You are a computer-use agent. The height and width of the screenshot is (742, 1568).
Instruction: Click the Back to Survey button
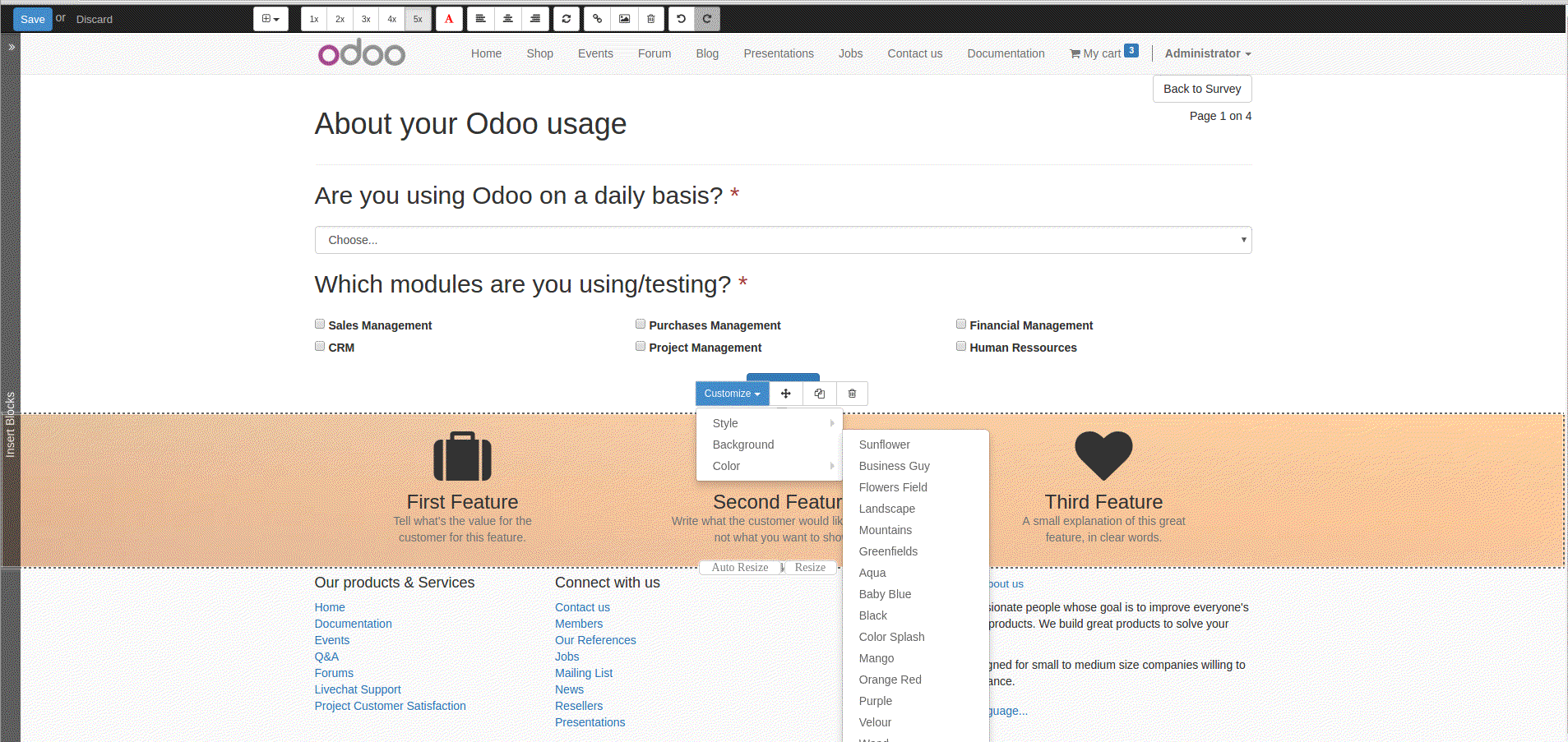pyautogui.click(x=1202, y=89)
